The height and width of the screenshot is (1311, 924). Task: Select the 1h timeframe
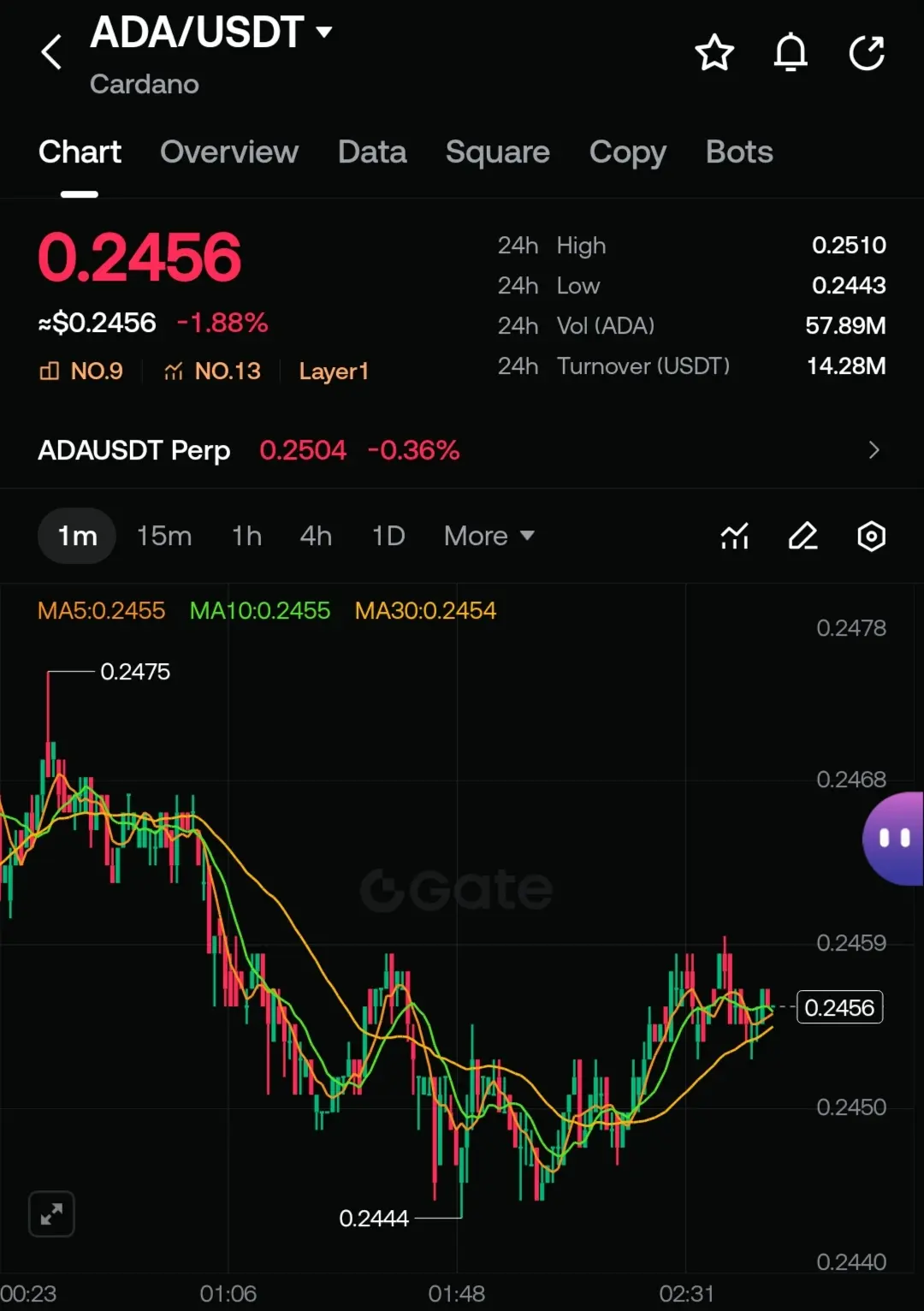point(246,537)
